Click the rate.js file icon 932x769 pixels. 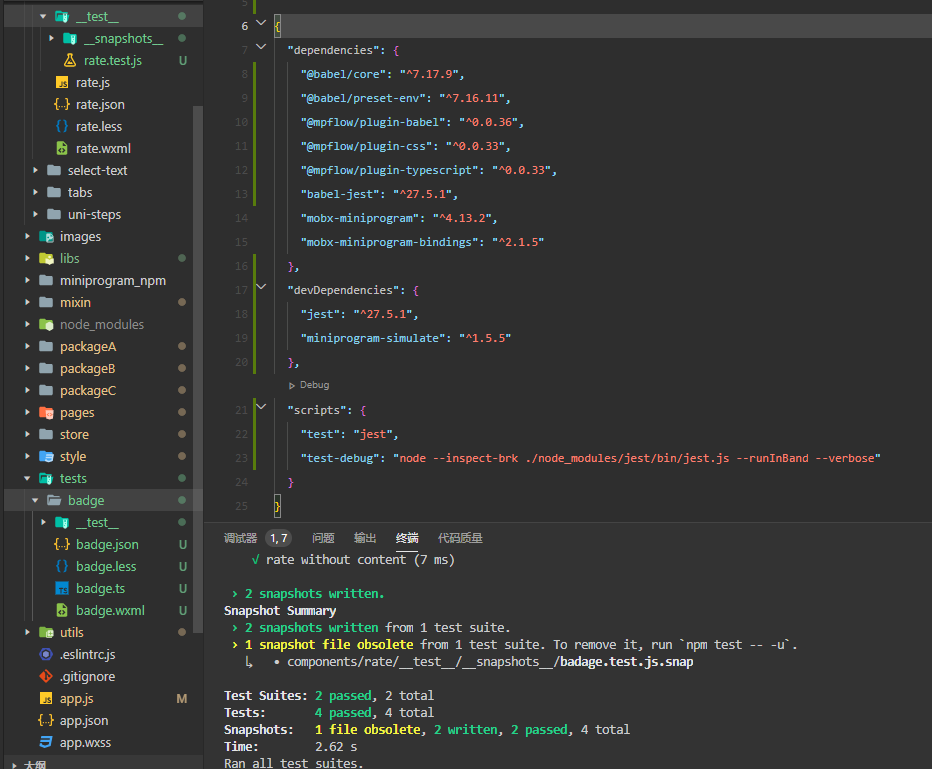pos(62,83)
